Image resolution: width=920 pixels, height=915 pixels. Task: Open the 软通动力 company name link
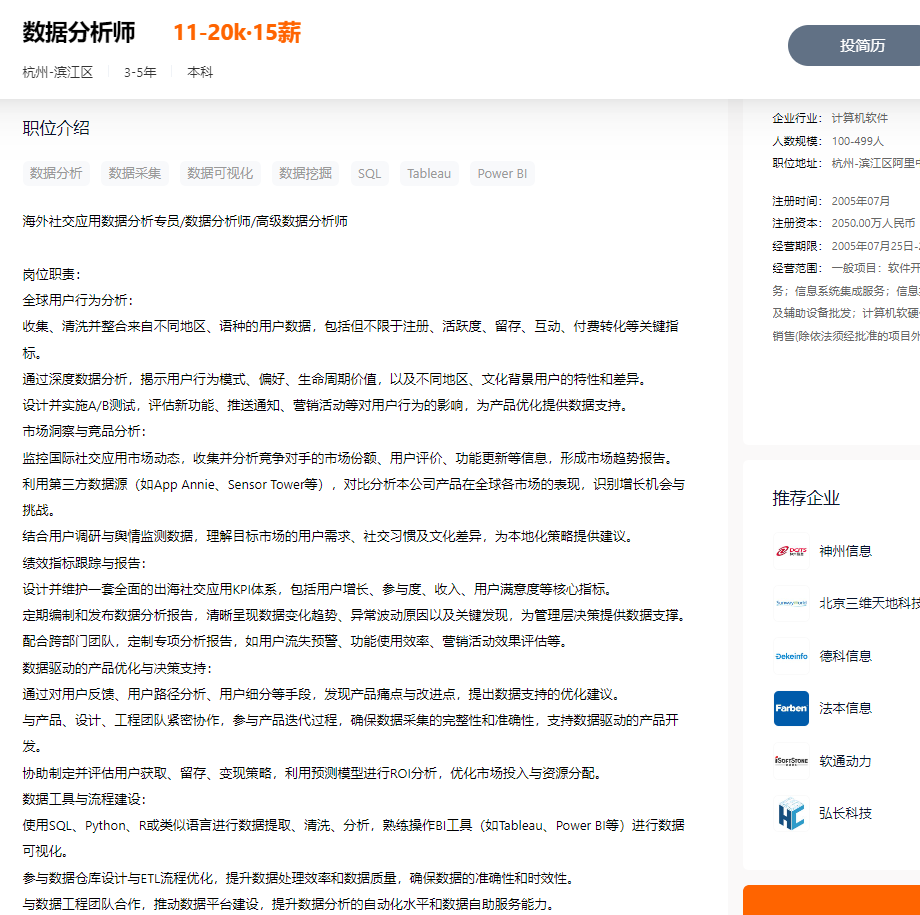pyautogui.click(x=845, y=761)
